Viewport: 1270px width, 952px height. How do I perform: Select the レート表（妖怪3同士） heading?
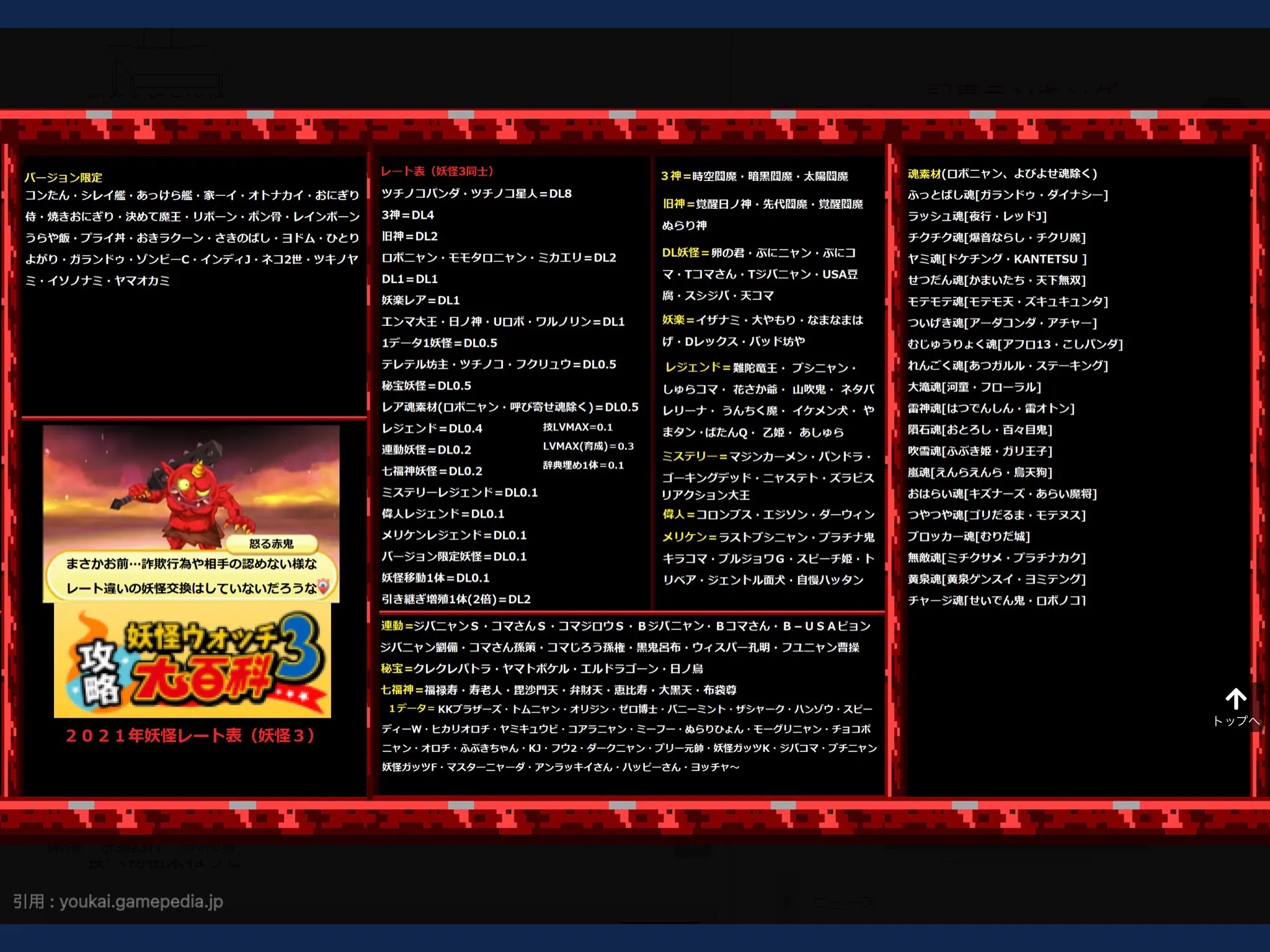point(437,172)
